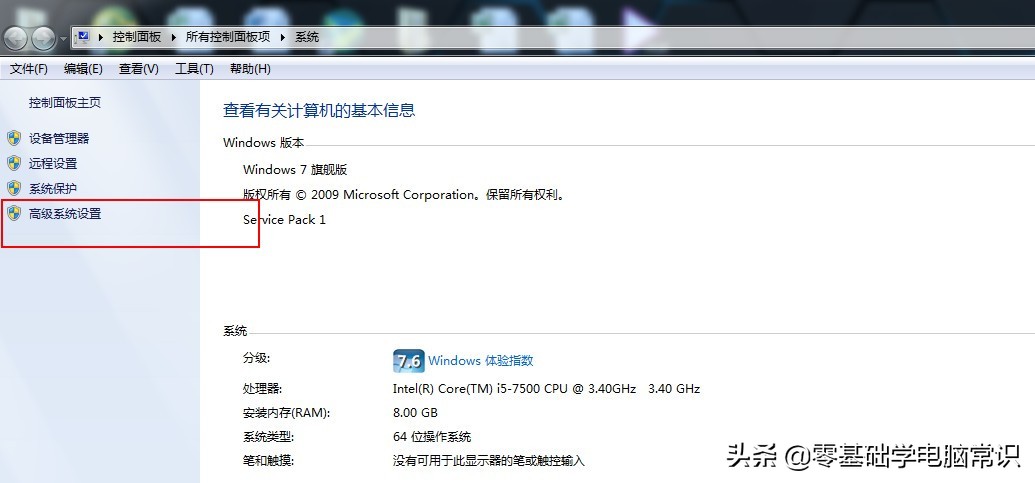Screen dimensions: 1035x483
Task: Open 远程设置 link
Action: [x=53, y=164]
